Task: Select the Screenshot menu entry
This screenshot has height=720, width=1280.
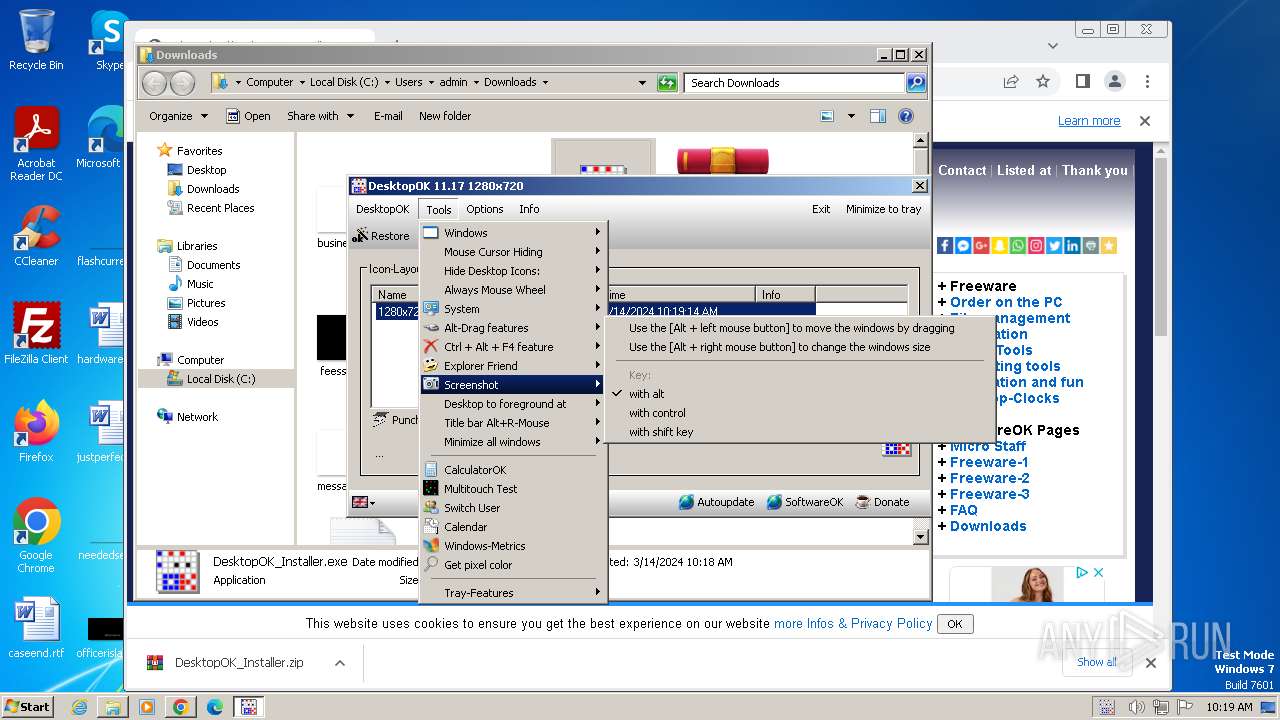Action: point(513,385)
